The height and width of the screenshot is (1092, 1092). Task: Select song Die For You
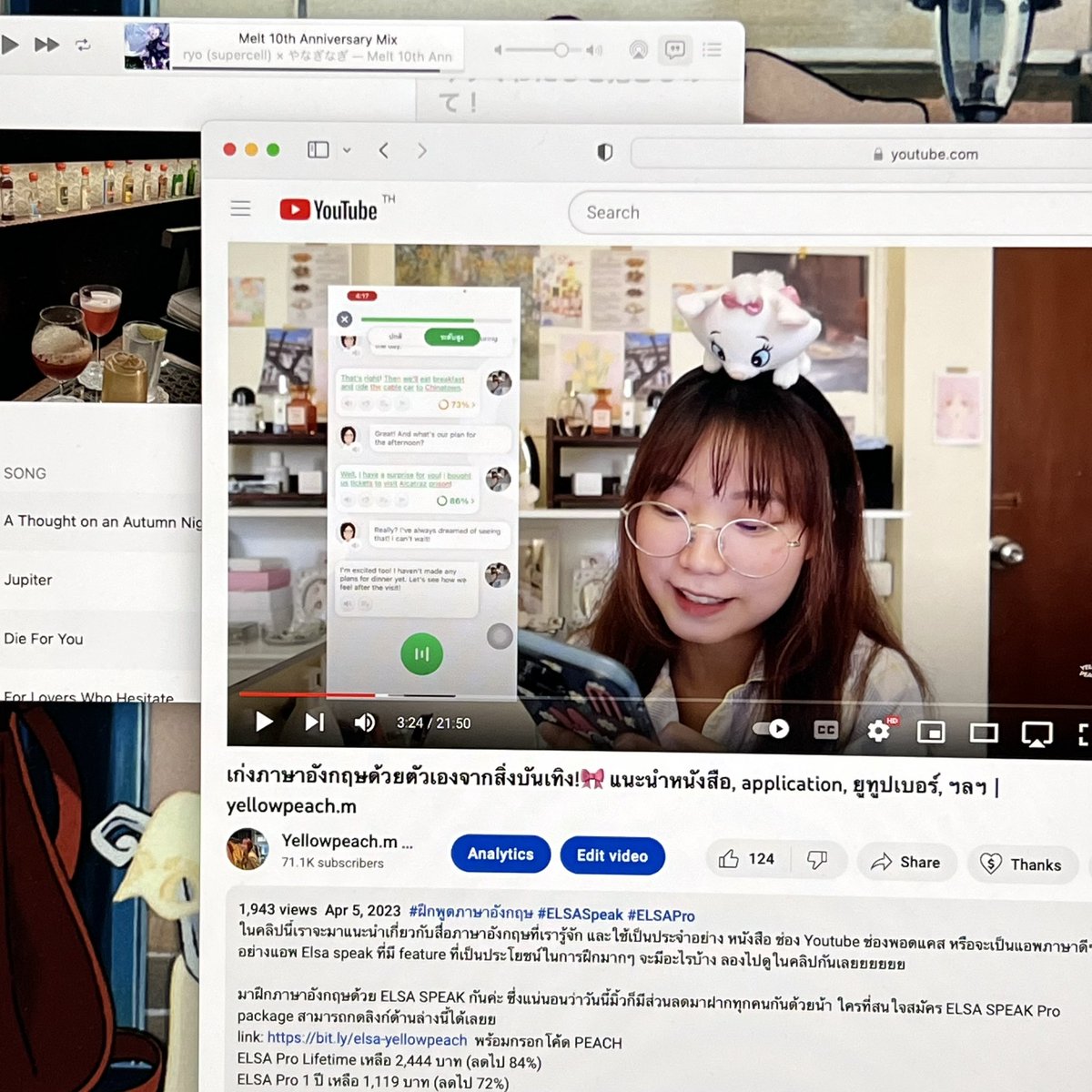click(x=100, y=639)
